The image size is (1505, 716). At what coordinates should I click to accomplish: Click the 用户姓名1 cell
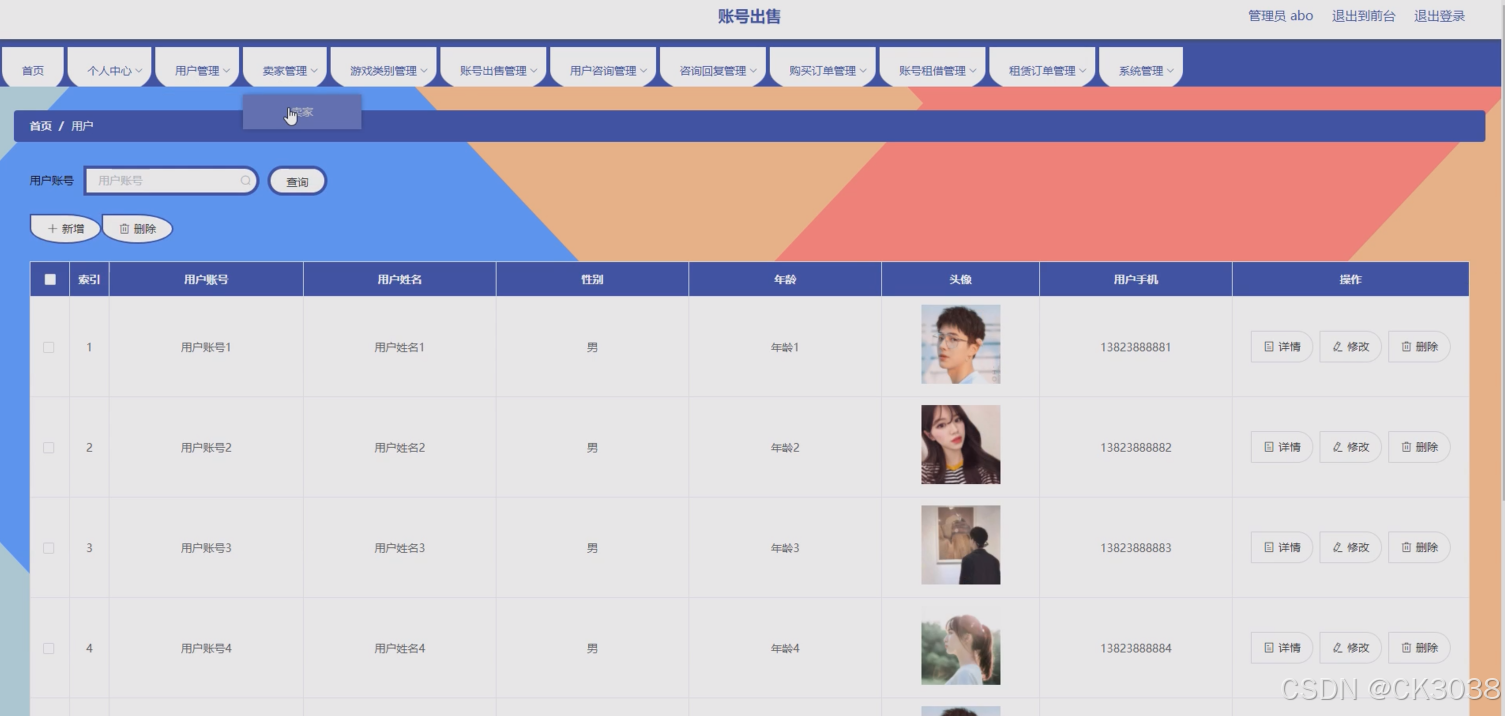[x=400, y=347]
